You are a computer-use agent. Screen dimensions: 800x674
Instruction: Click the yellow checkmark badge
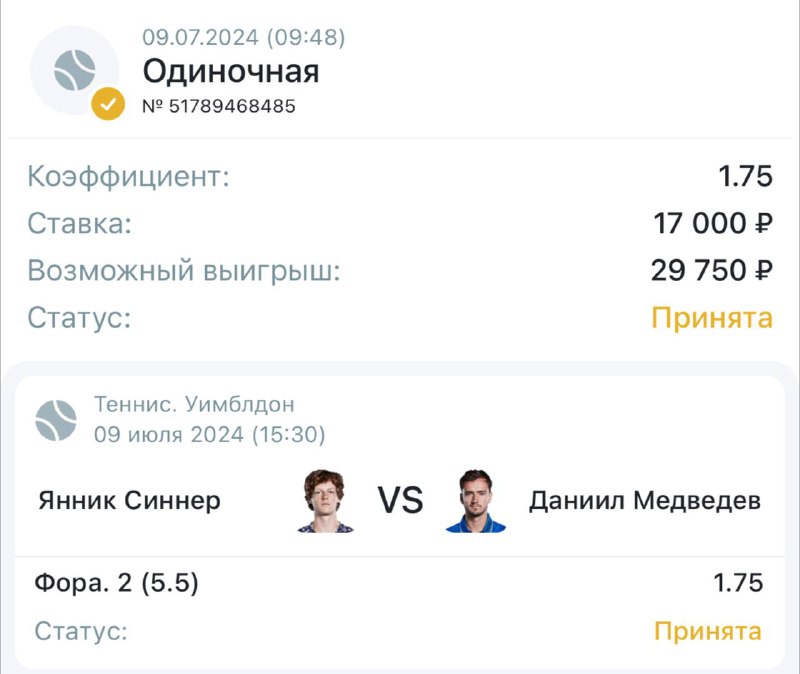click(108, 103)
